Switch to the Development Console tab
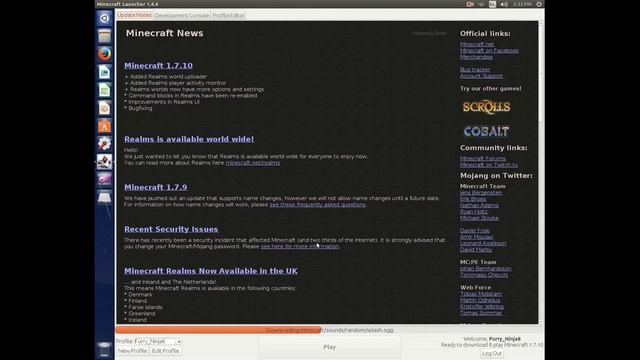This screenshot has width=640, height=360. tap(182, 16)
